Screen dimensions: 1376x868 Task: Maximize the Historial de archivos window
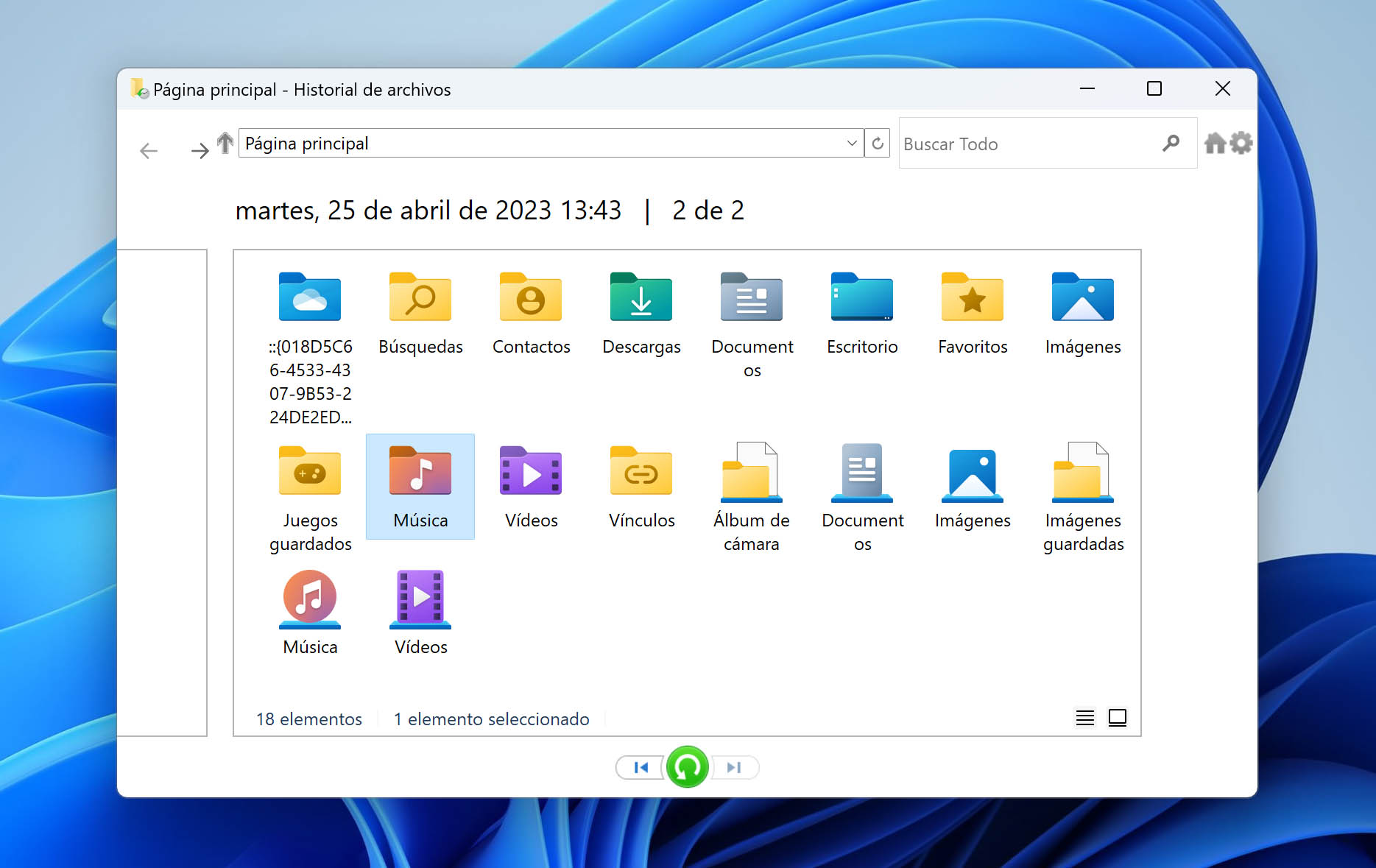coord(1154,88)
